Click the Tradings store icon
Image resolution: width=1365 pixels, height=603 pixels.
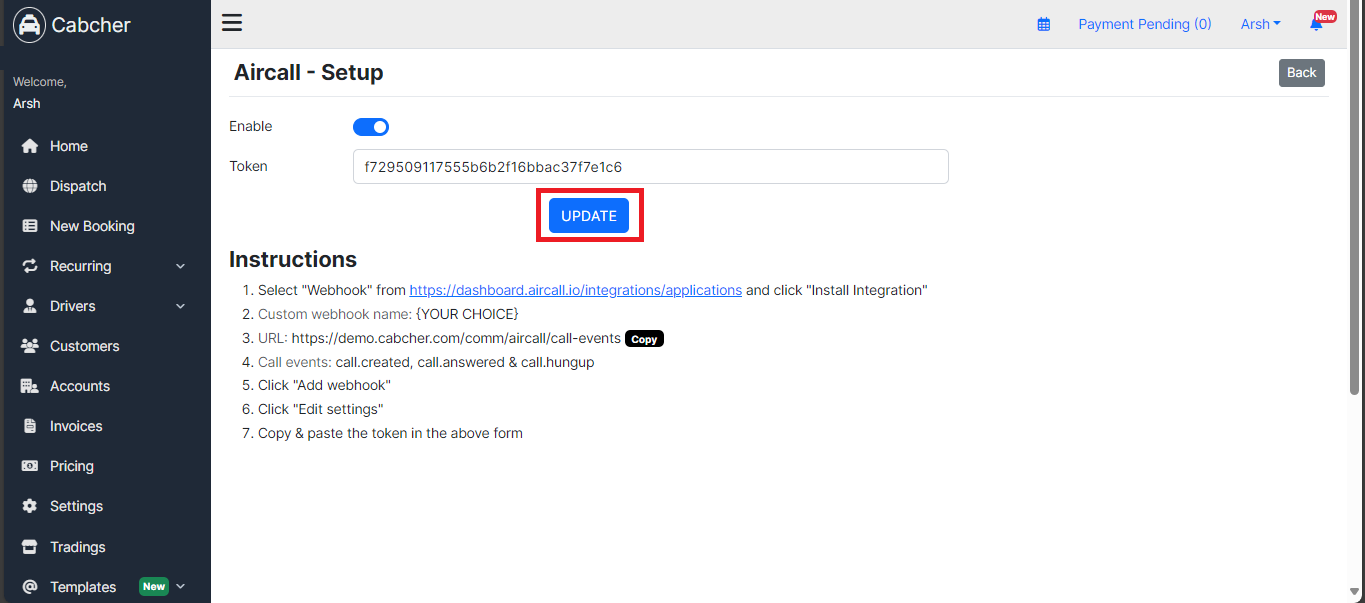coord(30,547)
